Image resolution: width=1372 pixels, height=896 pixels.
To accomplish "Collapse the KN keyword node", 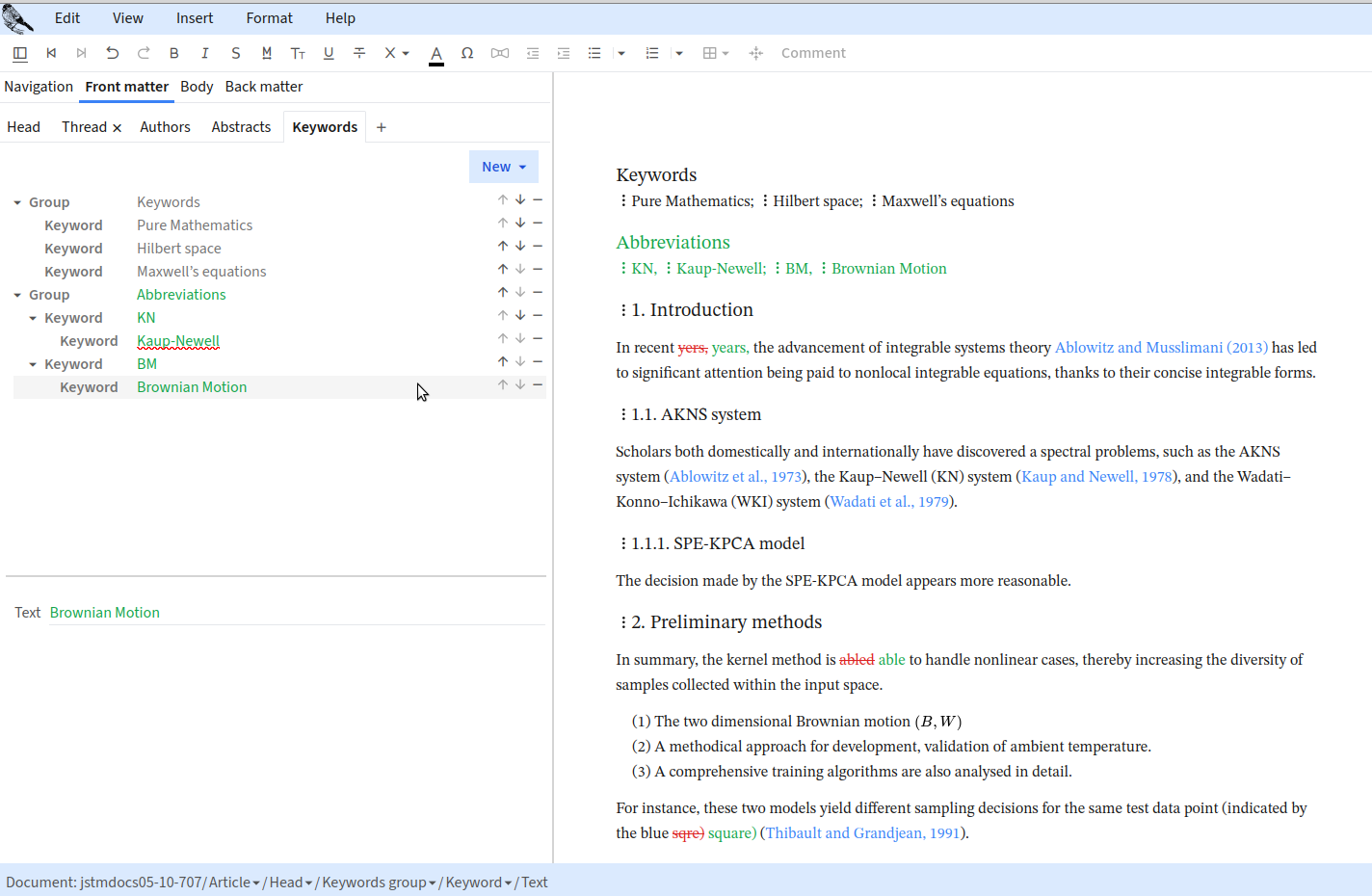I will click(x=33, y=318).
